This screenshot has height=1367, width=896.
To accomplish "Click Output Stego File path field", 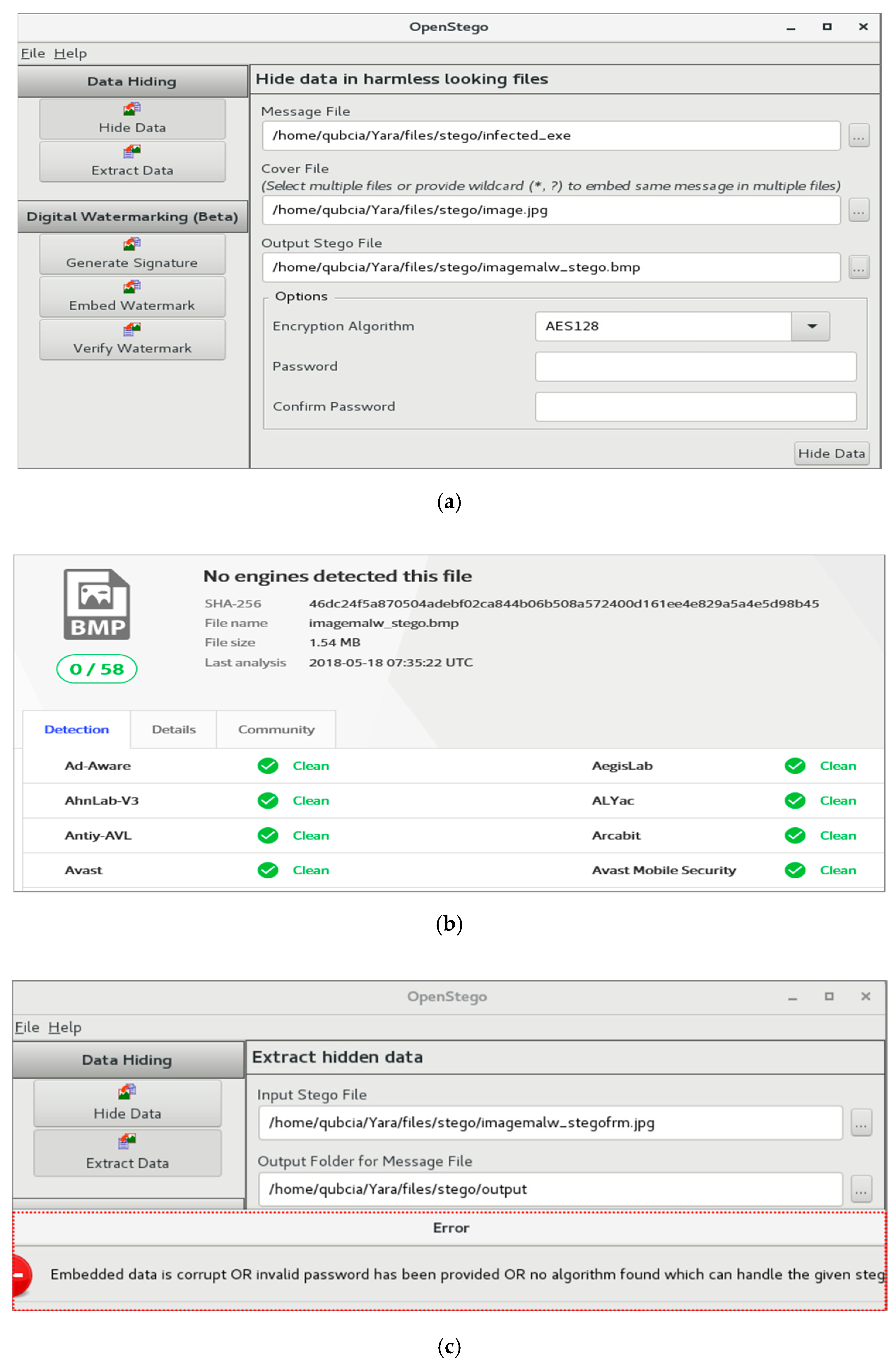I will coord(551,267).
